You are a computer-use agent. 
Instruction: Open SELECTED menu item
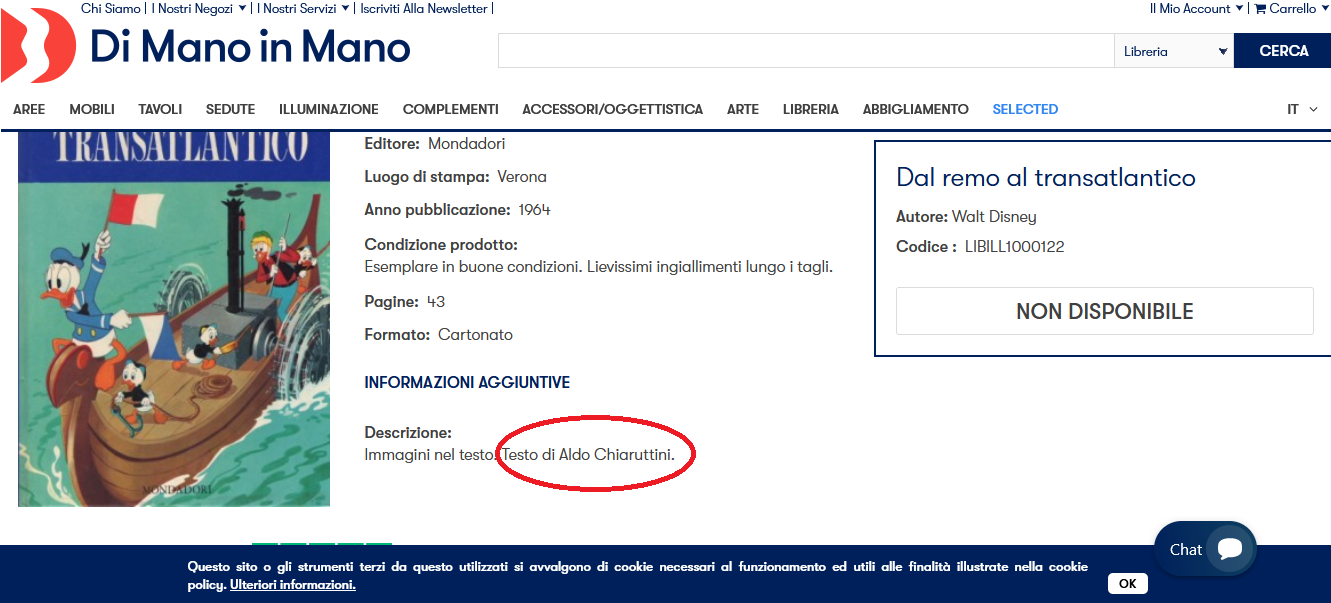coord(1025,109)
